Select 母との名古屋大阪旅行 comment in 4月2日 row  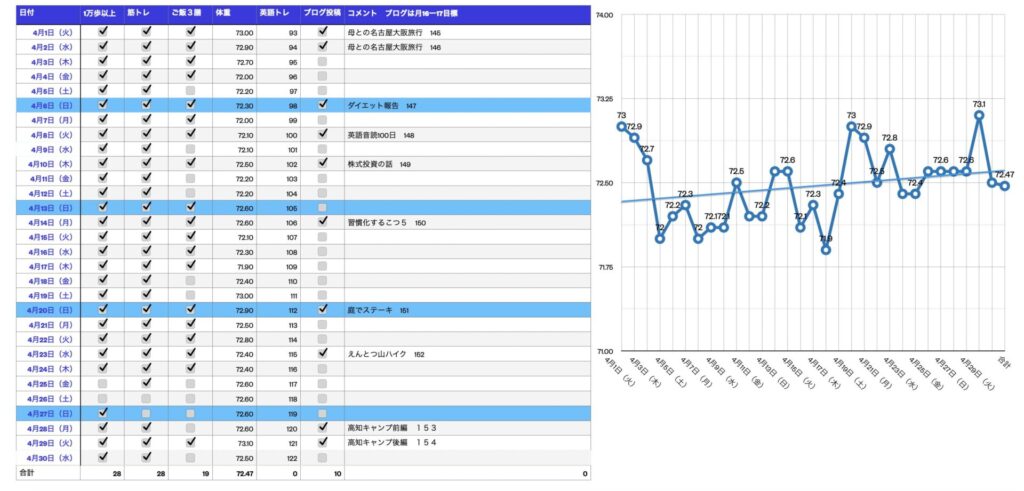point(468,47)
